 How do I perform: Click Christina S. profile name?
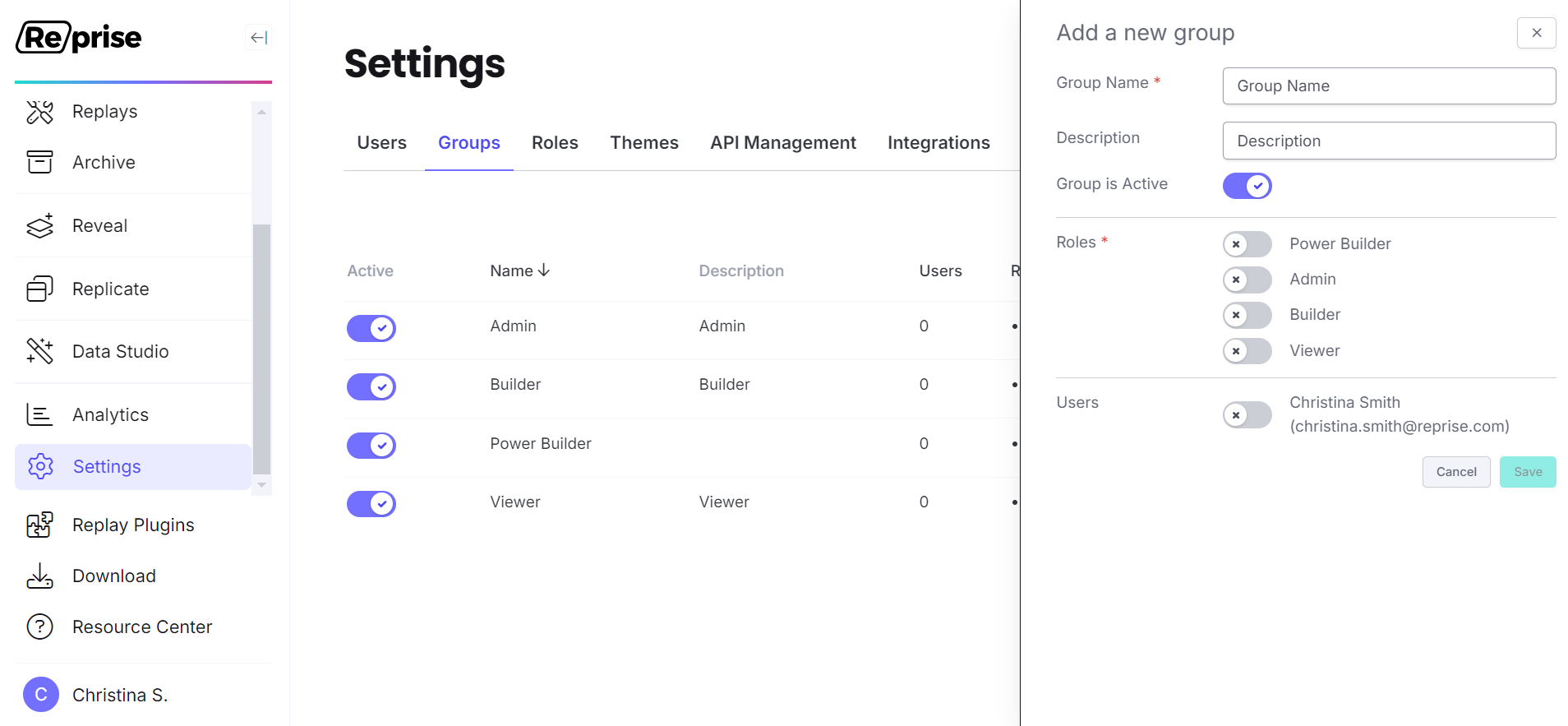(120, 695)
